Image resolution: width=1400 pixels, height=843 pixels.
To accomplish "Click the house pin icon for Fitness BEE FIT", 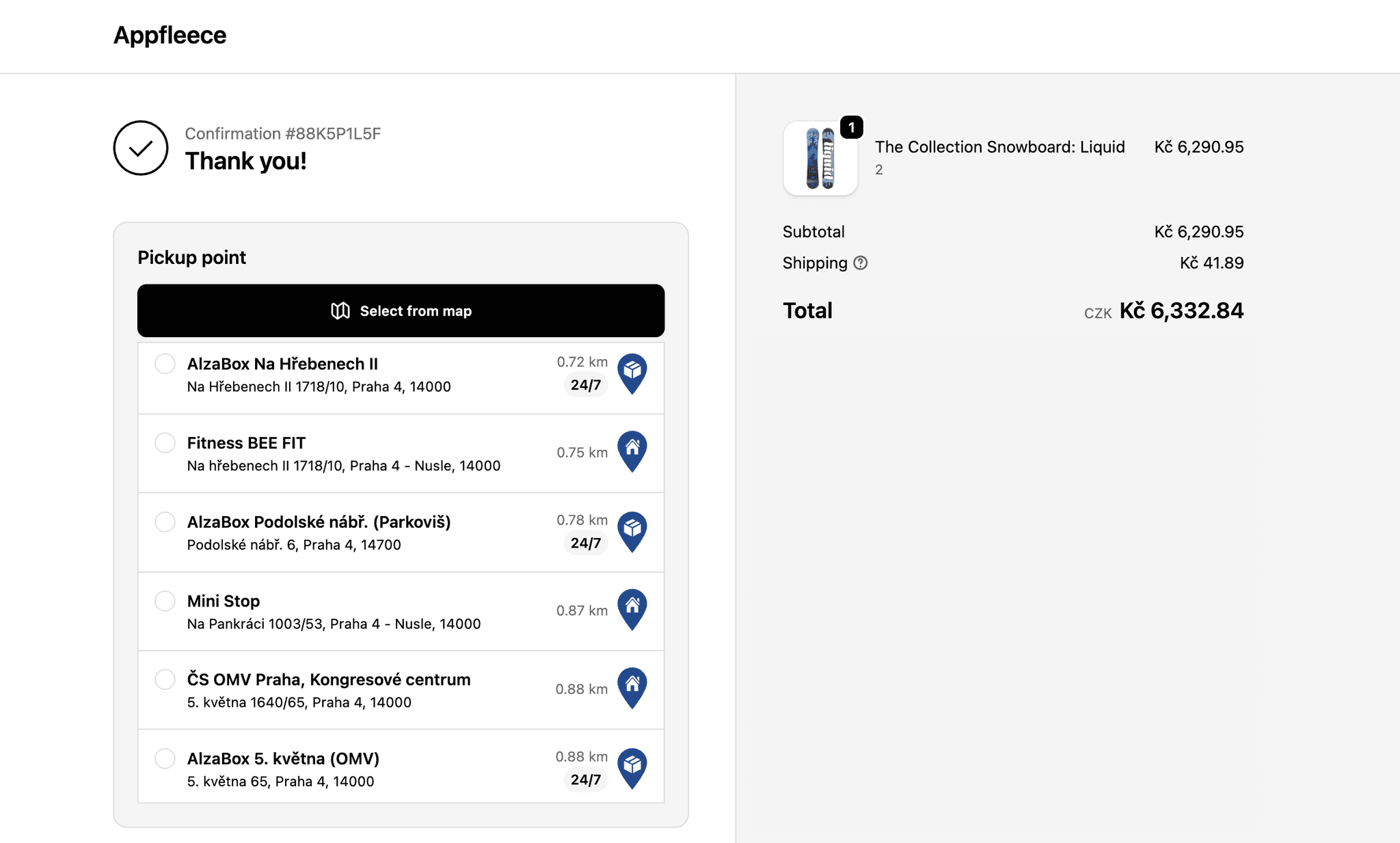I will pyautogui.click(x=632, y=452).
